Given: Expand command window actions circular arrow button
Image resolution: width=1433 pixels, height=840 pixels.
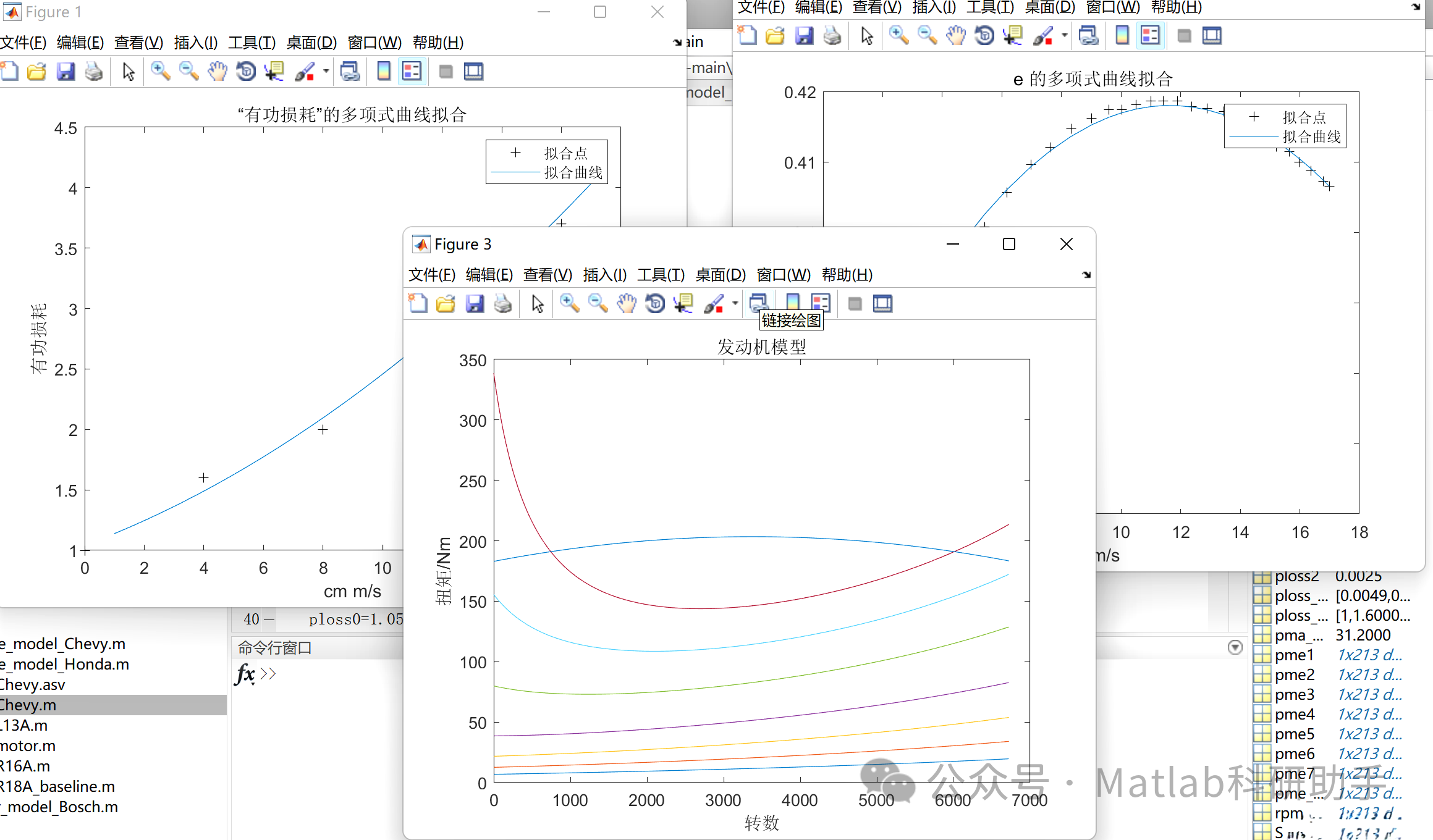Looking at the screenshot, I should tap(1235, 647).
